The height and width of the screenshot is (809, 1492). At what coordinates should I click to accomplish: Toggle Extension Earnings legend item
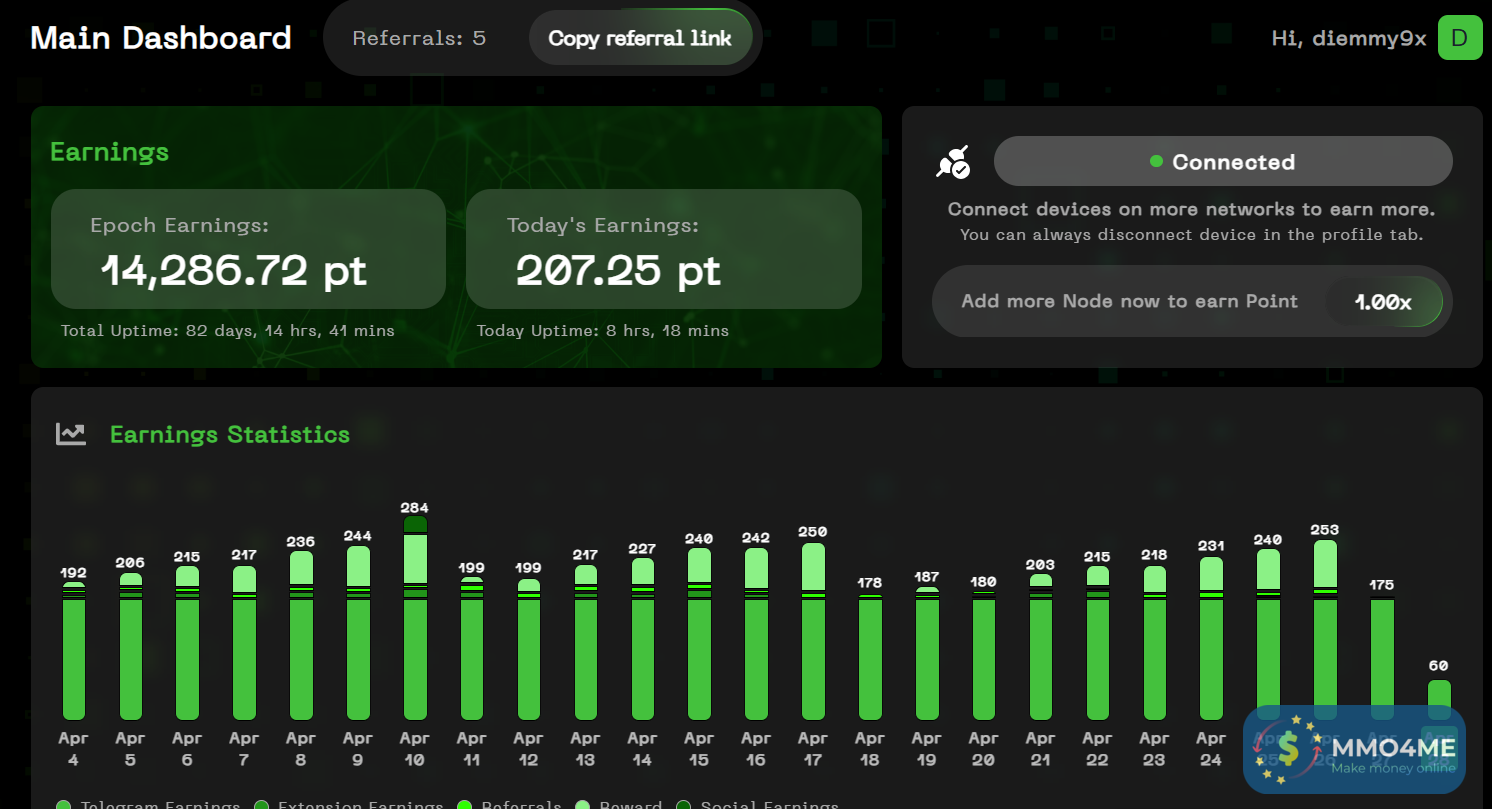click(x=360, y=805)
